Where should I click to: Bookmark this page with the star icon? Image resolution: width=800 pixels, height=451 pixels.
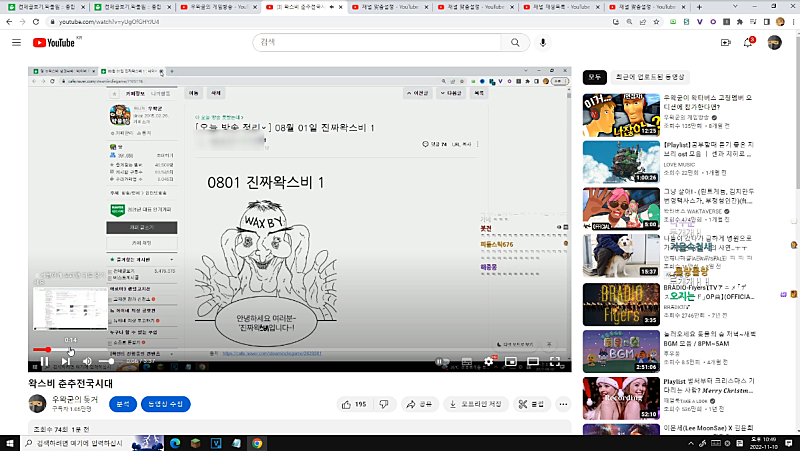(656, 22)
